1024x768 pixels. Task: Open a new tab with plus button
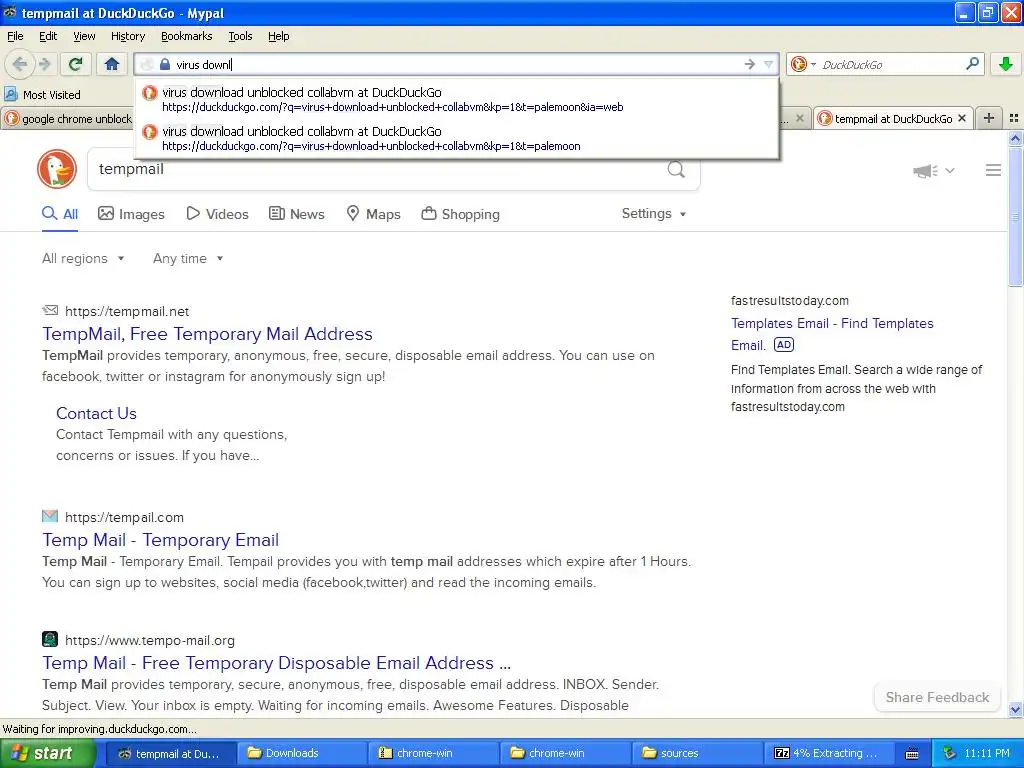pos(989,118)
